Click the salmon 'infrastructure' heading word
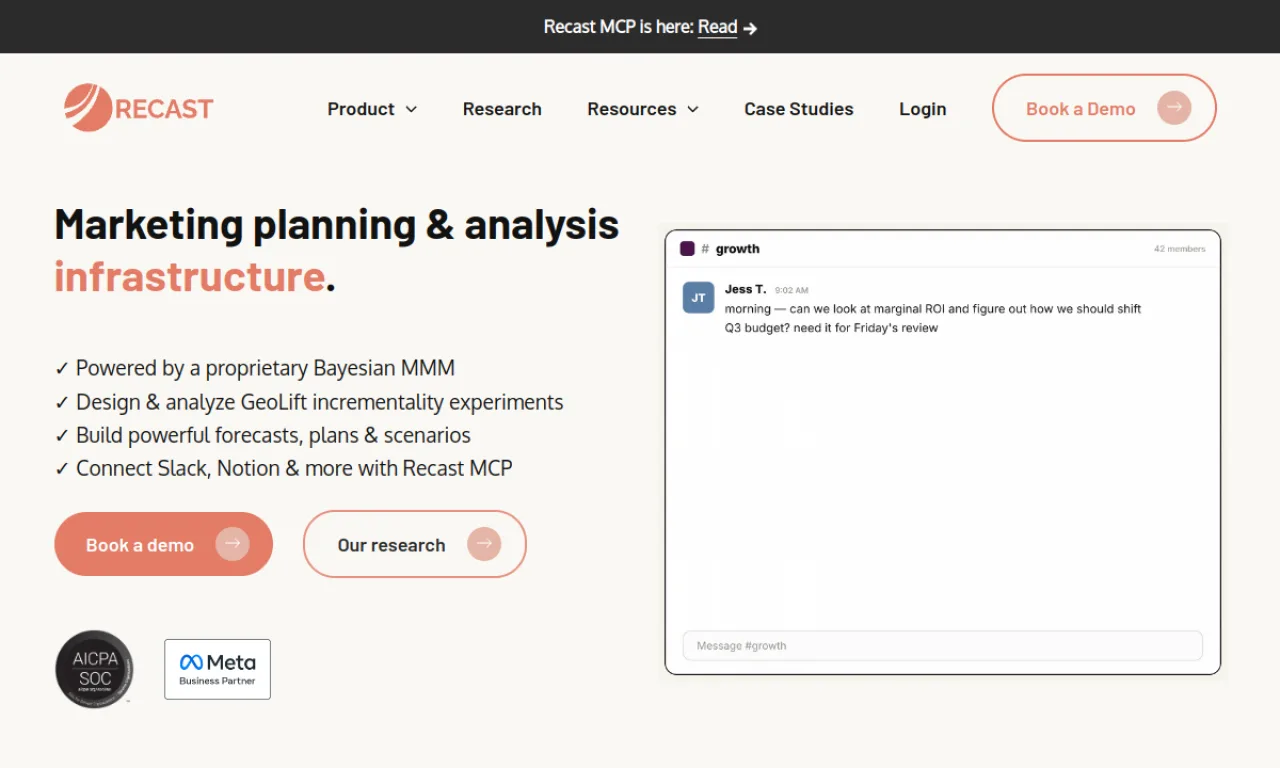This screenshot has height=768, width=1280. coord(190,277)
